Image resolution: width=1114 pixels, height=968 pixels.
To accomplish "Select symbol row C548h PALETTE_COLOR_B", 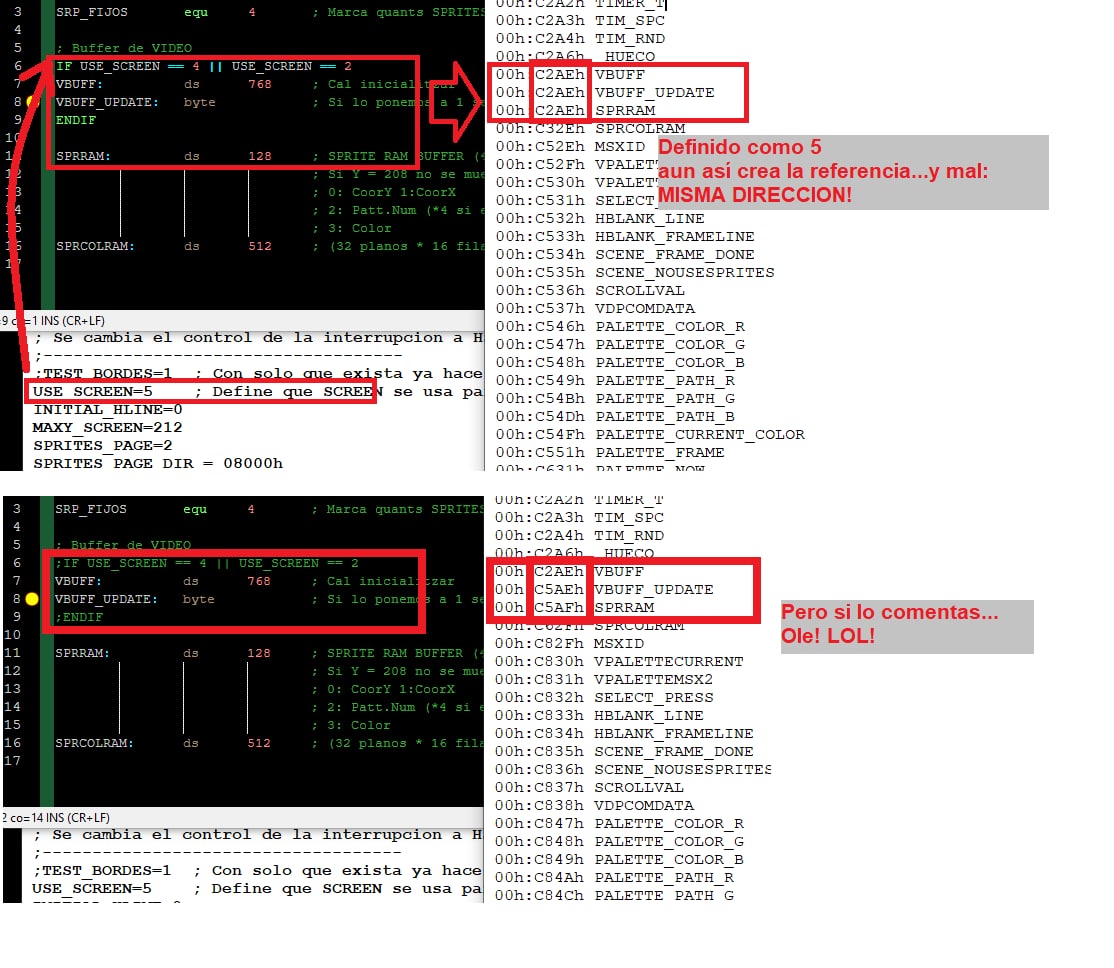I will [620, 362].
